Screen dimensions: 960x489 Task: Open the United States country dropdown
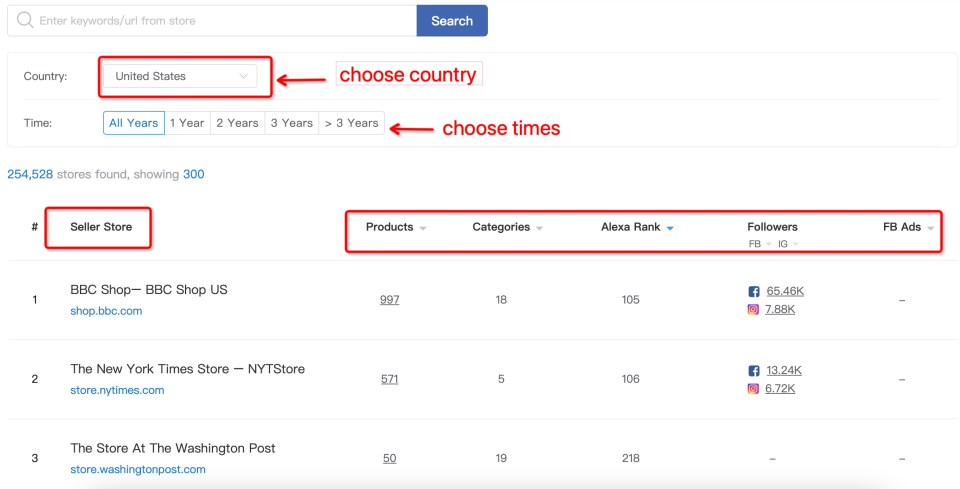coord(180,77)
